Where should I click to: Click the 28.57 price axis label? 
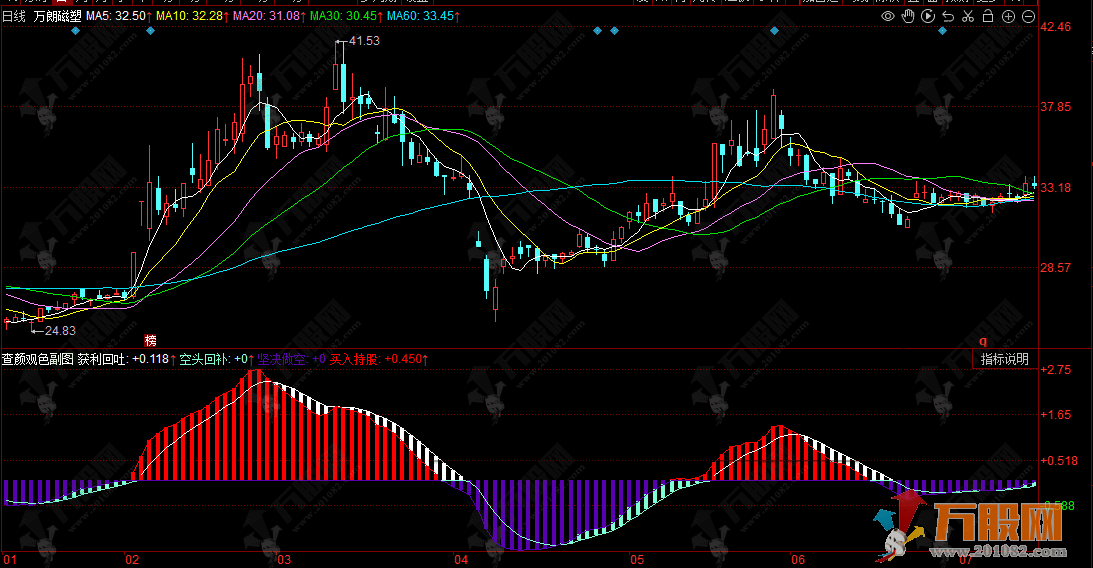tap(1055, 268)
